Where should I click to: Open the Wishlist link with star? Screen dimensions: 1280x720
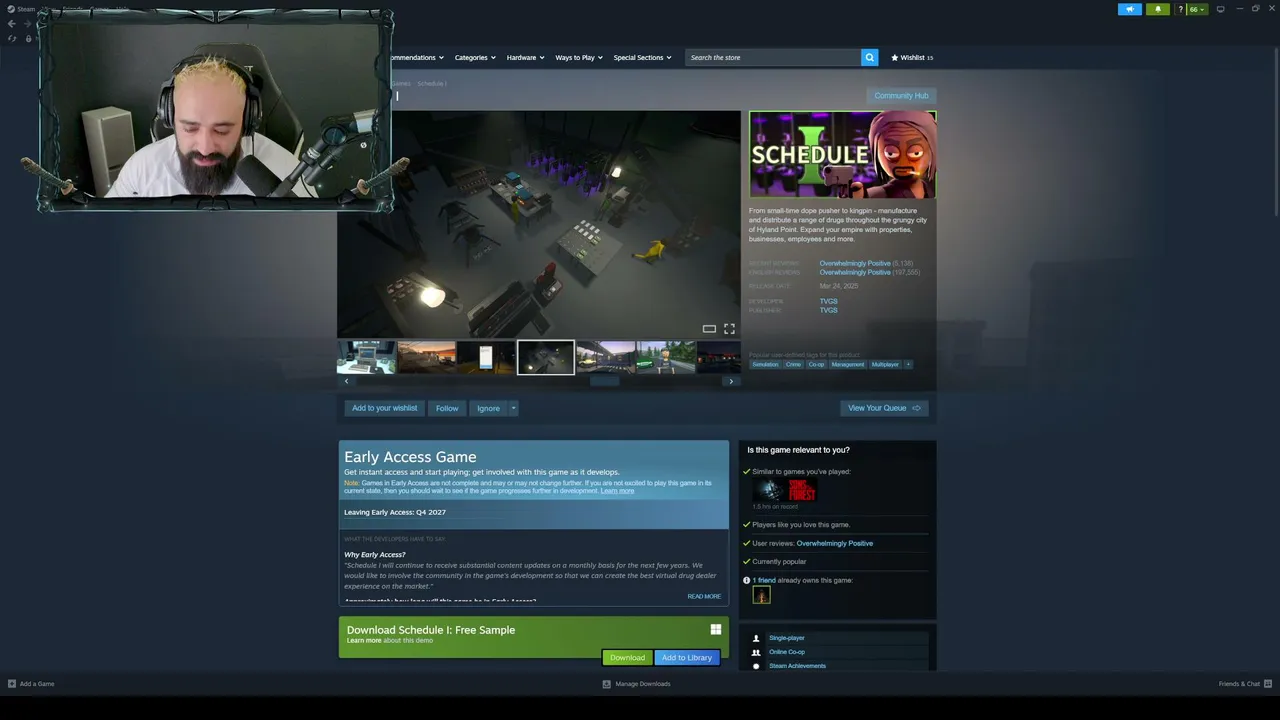912,57
